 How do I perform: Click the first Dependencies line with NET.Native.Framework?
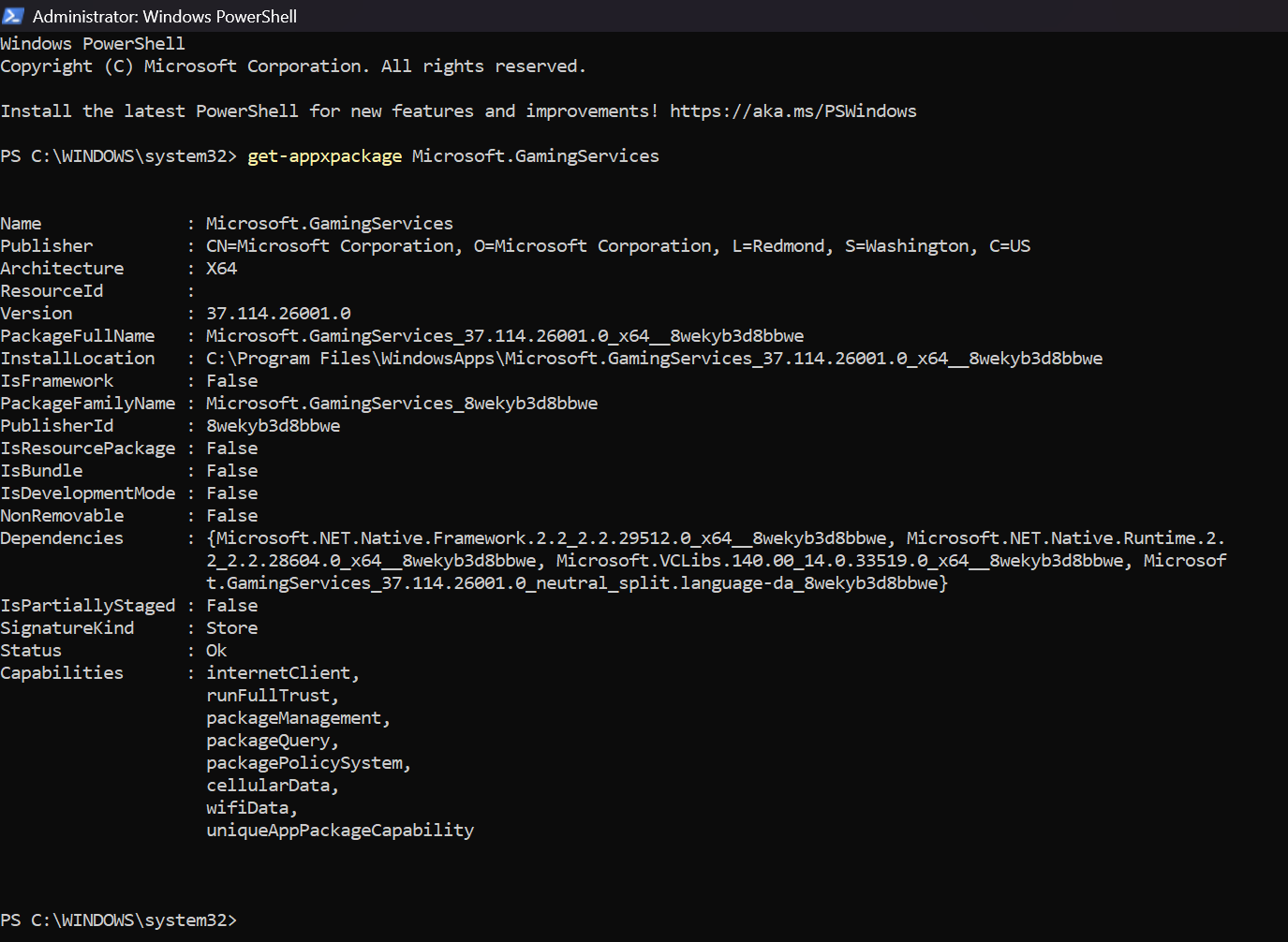point(717,538)
